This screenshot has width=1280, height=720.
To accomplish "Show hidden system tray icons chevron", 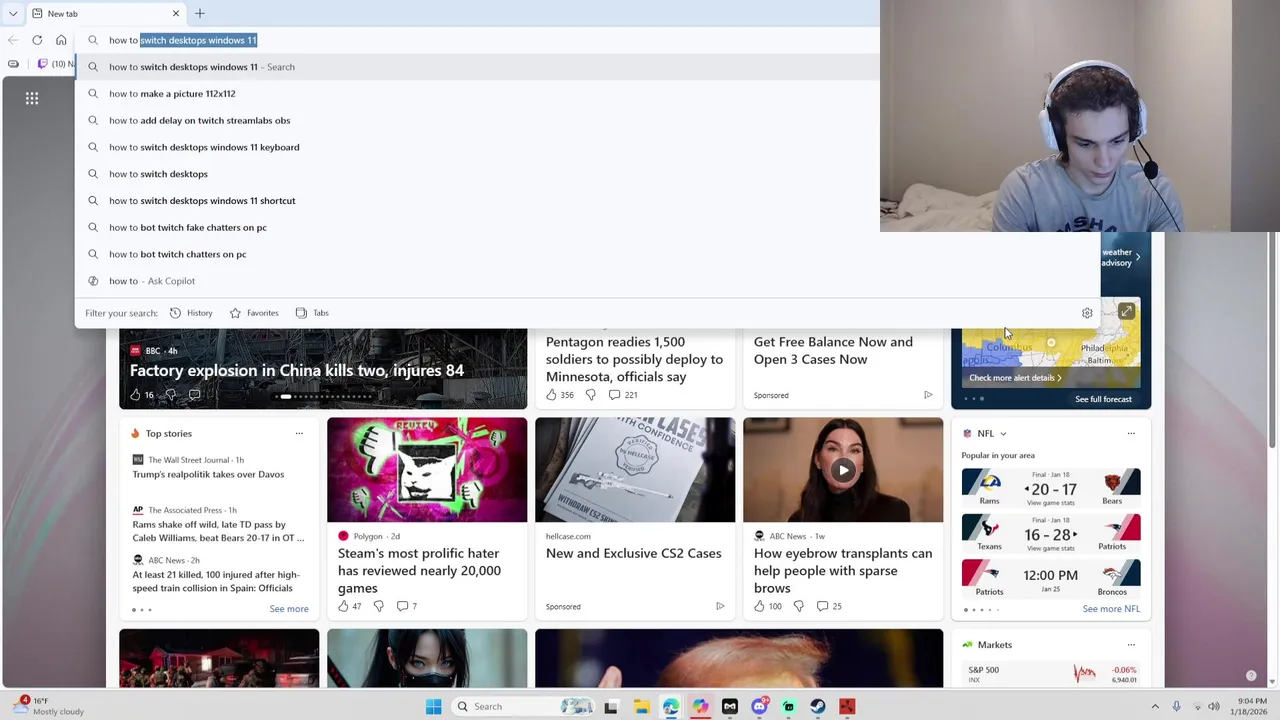I will (1155, 706).
